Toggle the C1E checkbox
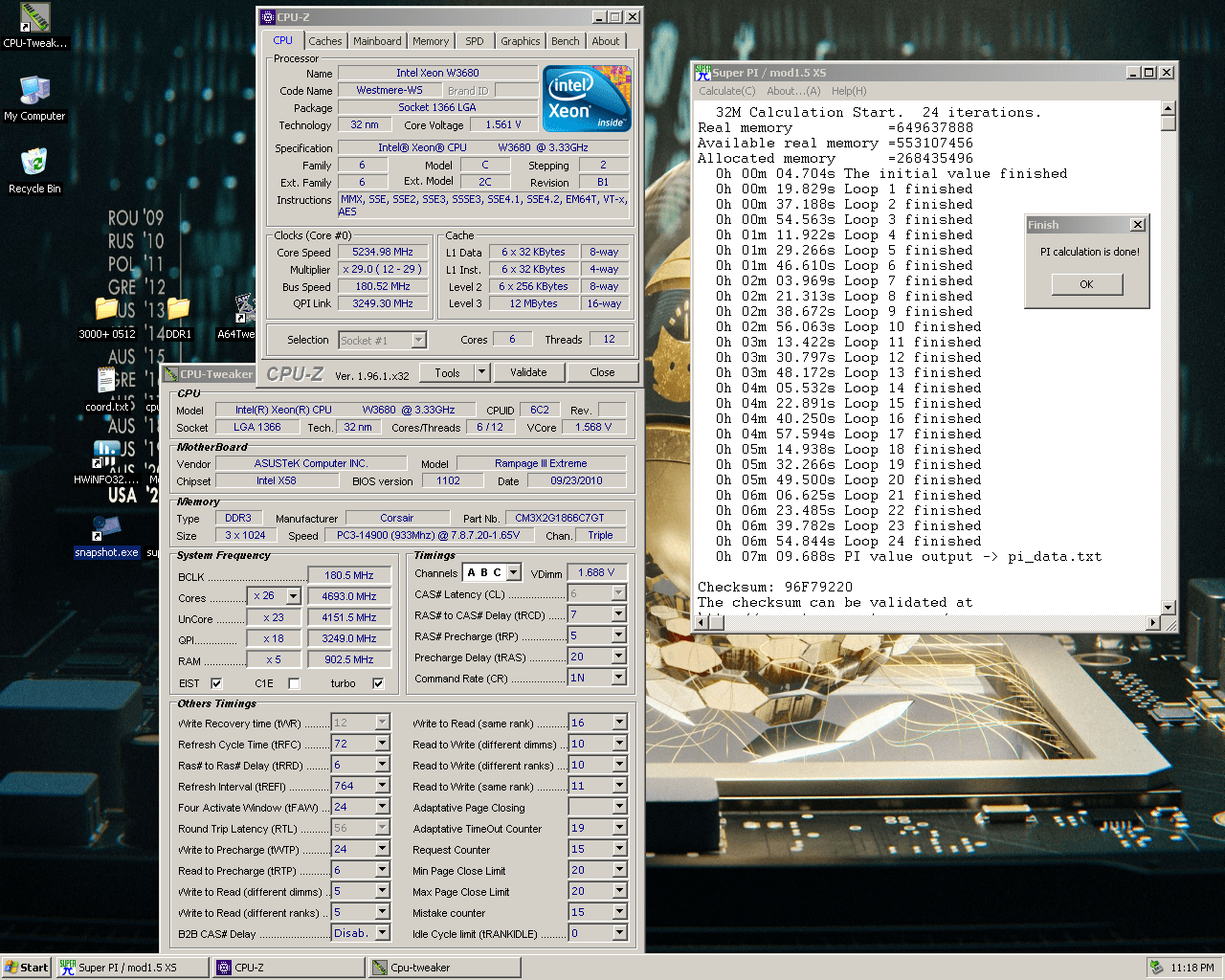 294,683
